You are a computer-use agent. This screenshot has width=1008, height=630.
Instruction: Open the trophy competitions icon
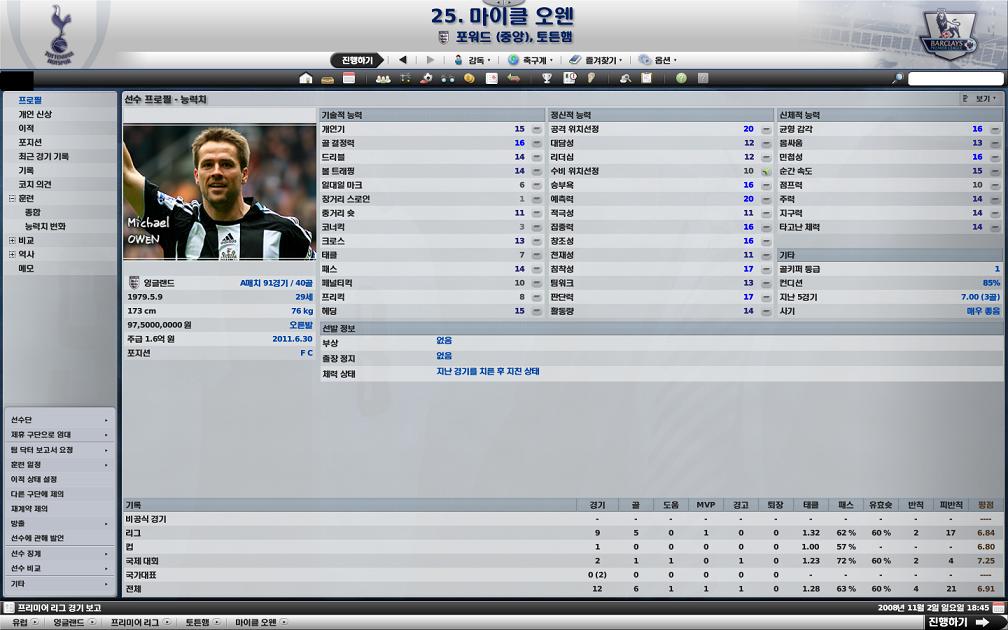click(x=547, y=78)
